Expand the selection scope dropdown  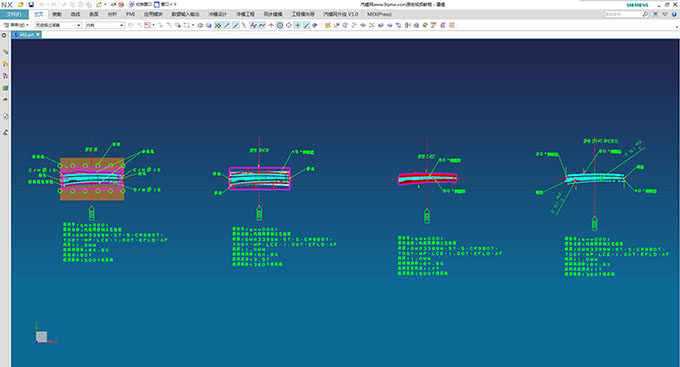105,25
